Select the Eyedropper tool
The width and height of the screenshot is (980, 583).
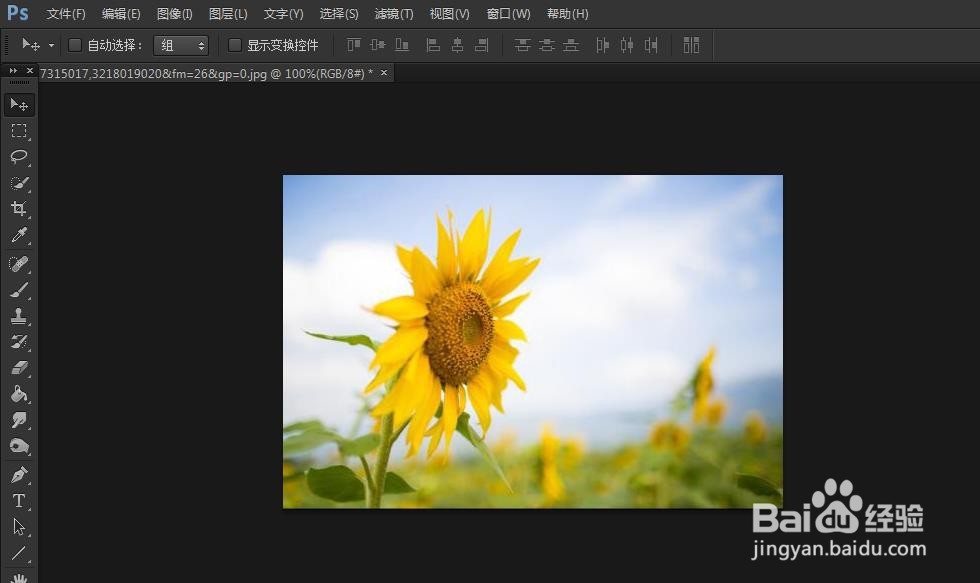(19, 235)
